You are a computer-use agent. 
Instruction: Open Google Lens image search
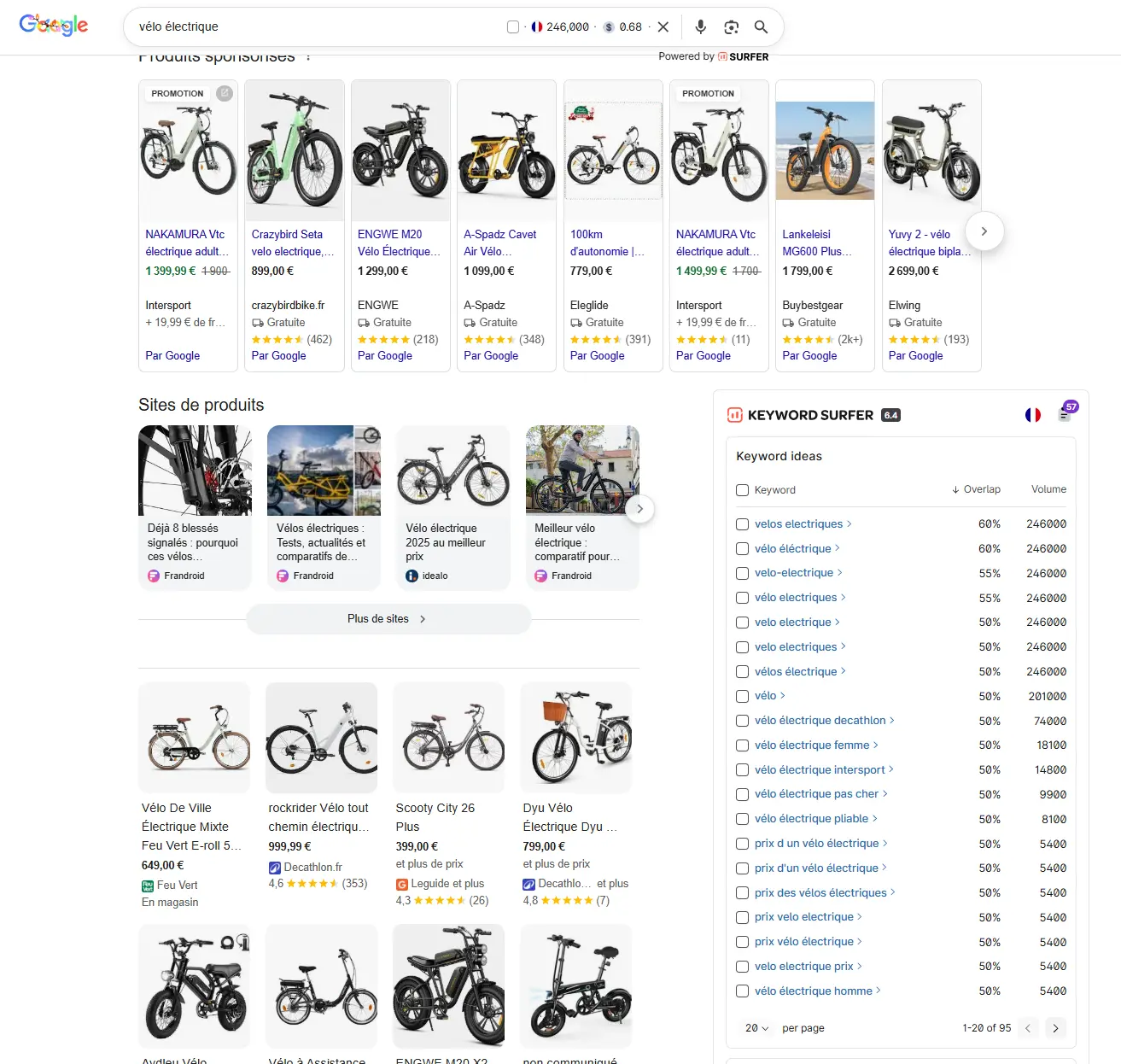(x=731, y=27)
